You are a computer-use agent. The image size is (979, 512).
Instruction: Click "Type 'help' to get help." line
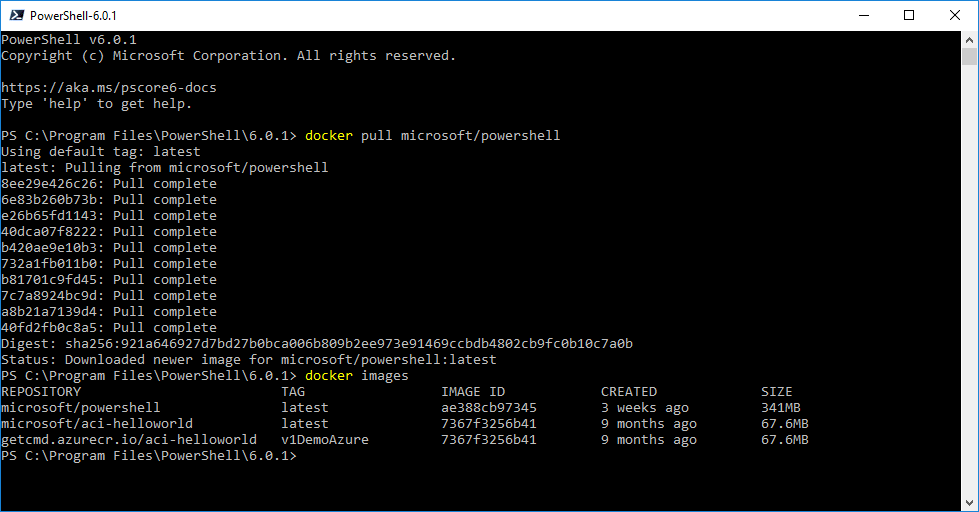[96, 104]
